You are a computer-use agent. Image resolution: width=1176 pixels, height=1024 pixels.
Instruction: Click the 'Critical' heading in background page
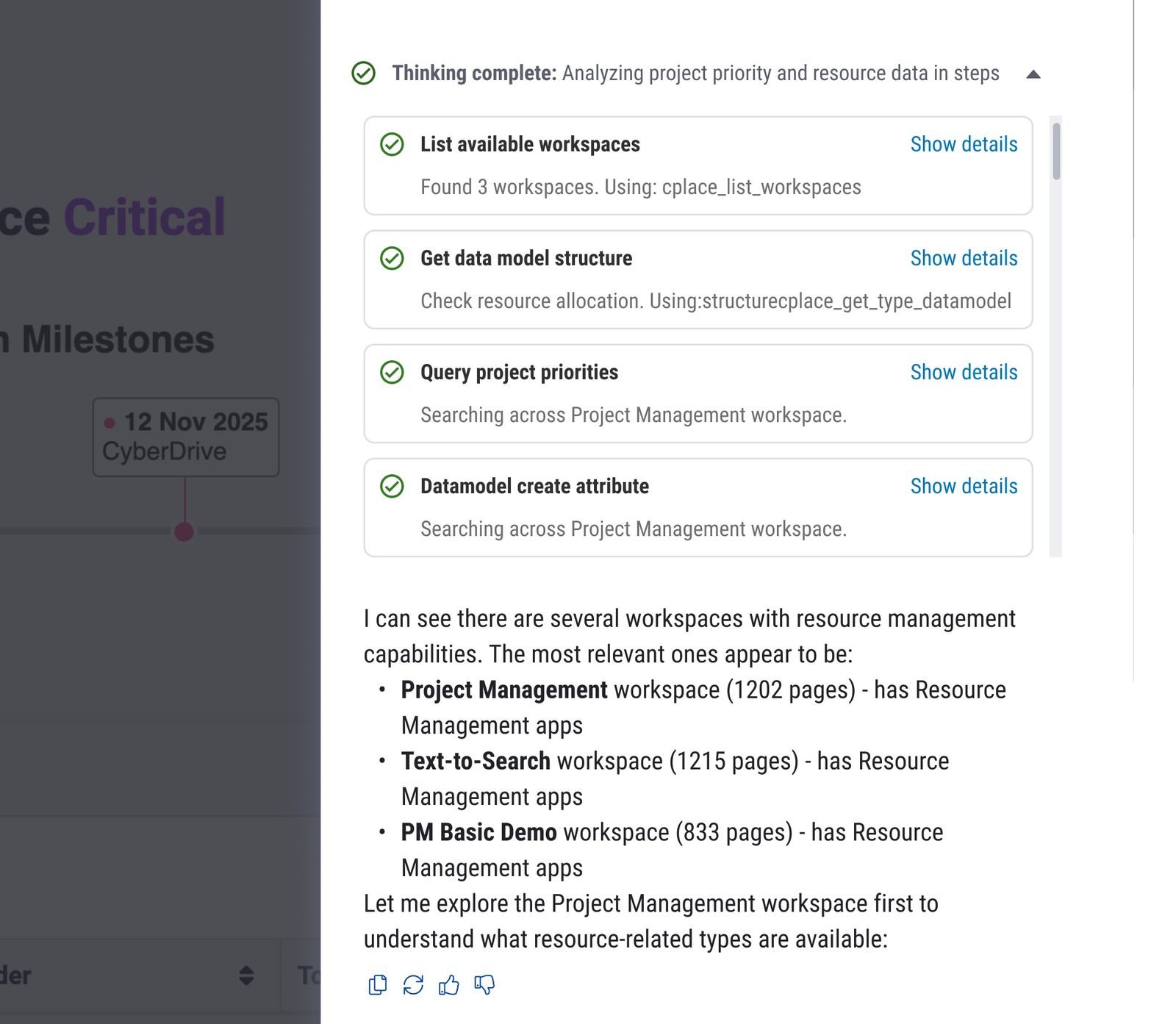(x=144, y=217)
